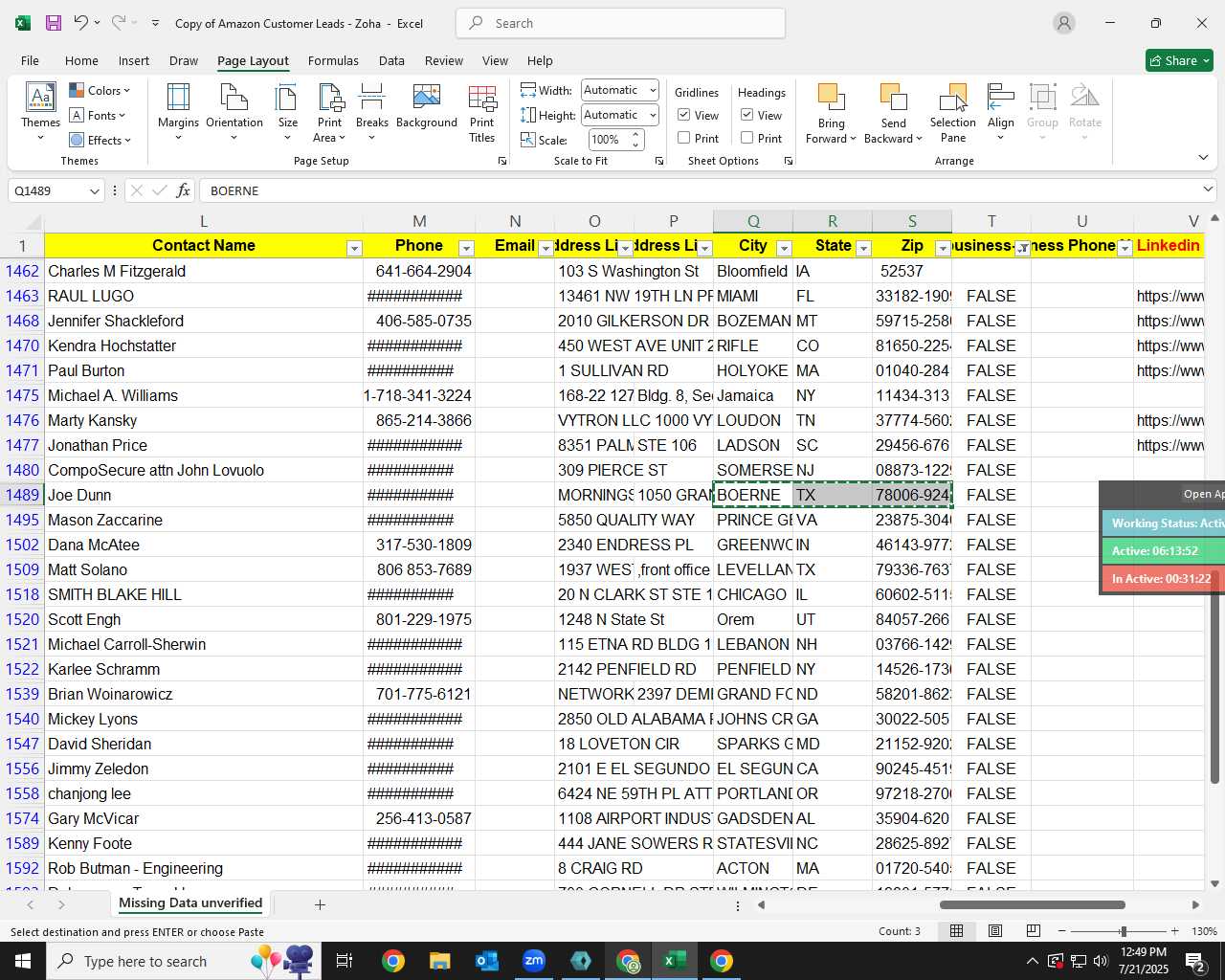Open File Explorer from the taskbar
The width and height of the screenshot is (1225, 980).
click(440, 961)
